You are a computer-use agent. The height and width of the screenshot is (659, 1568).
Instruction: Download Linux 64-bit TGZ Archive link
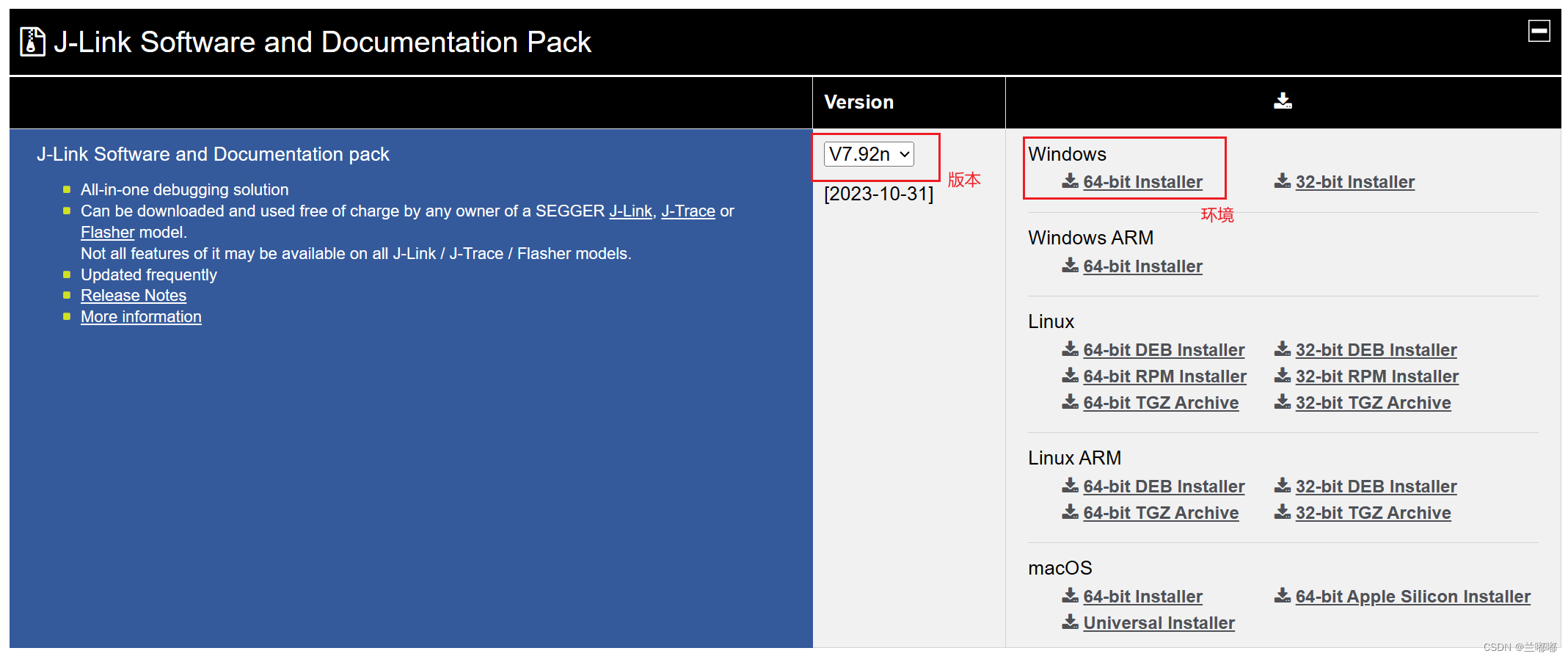pos(1161,403)
